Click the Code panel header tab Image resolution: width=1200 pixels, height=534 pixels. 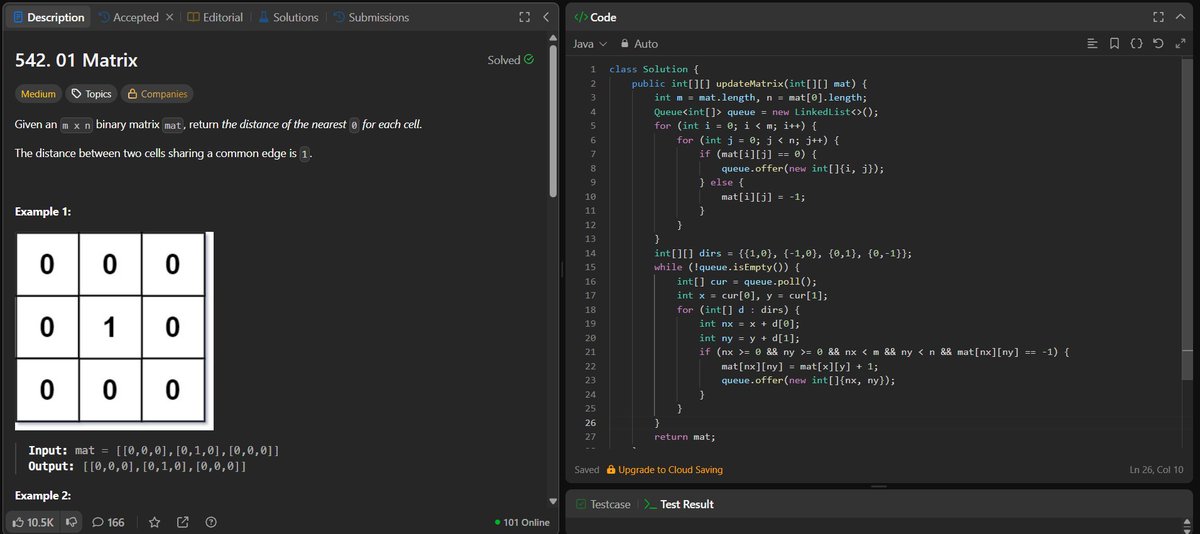pyautogui.click(x=595, y=17)
